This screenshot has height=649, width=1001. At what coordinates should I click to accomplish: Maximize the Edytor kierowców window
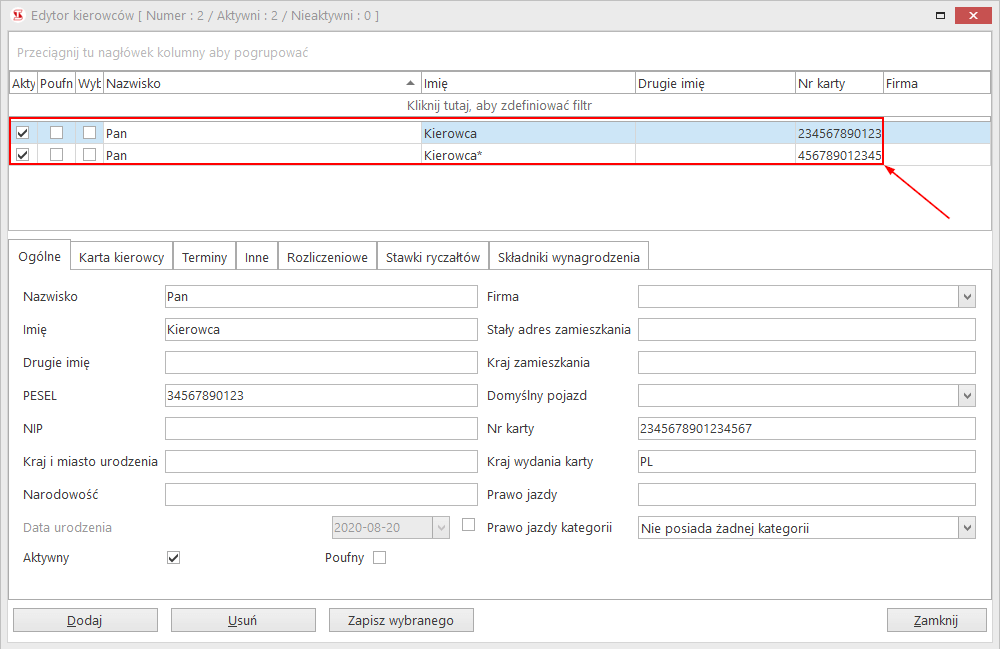pos(940,16)
